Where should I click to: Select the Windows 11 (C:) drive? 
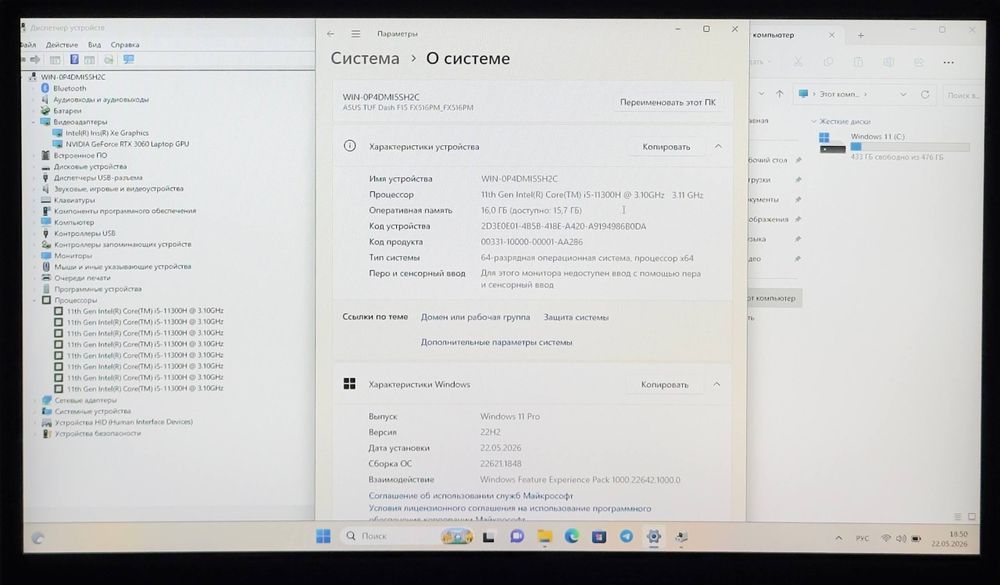click(x=893, y=145)
